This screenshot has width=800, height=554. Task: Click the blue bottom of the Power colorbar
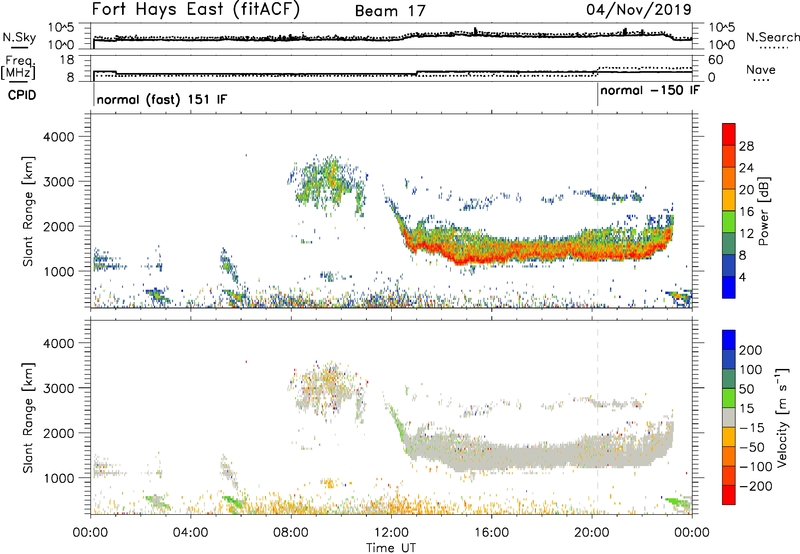pyautogui.click(x=729, y=288)
